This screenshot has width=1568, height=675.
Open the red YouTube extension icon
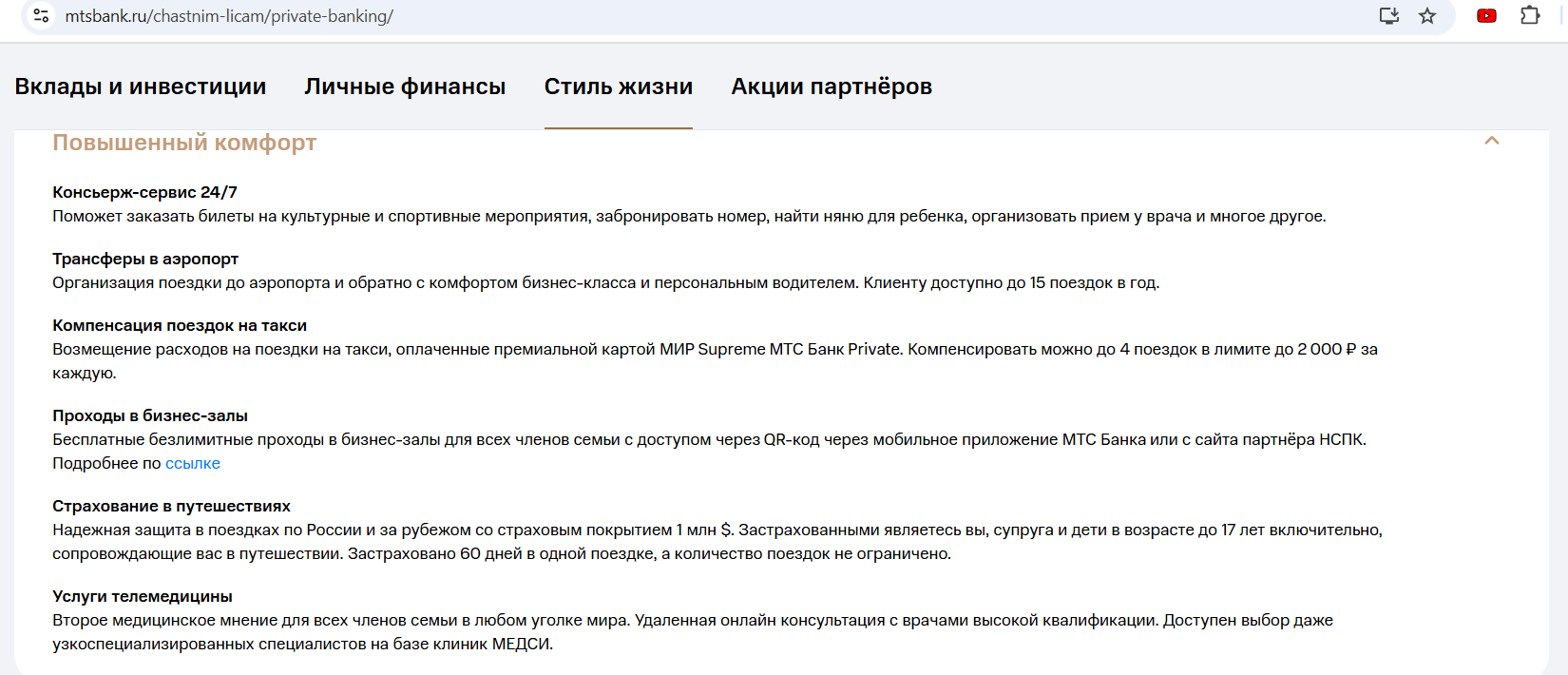pyautogui.click(x=1487, y=16)
